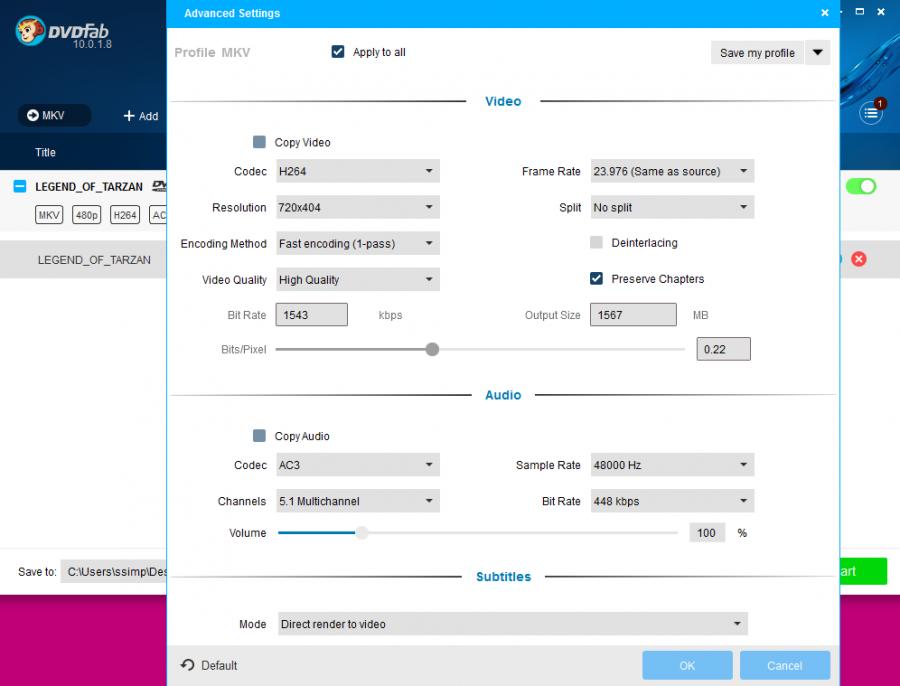Click the Cancel button

coord(784,665)
